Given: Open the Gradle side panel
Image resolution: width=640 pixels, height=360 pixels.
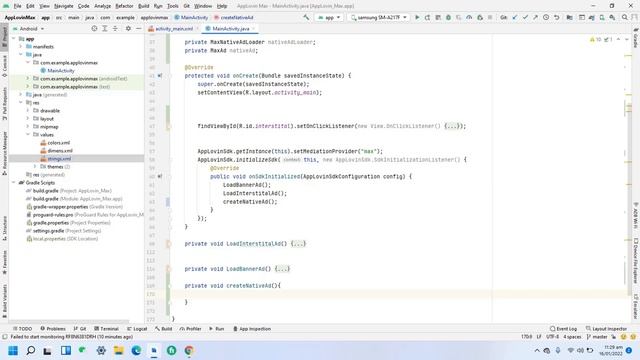Looking at the screenshot, I should (x=636, y=38).
